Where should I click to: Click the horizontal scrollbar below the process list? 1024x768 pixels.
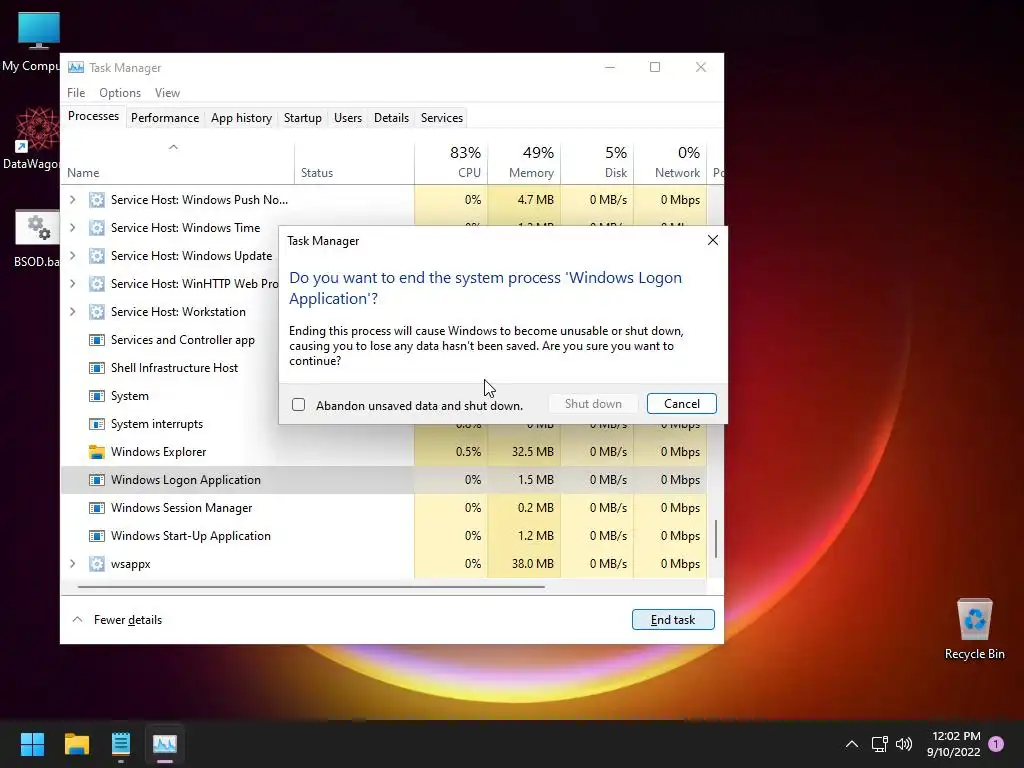311,587
